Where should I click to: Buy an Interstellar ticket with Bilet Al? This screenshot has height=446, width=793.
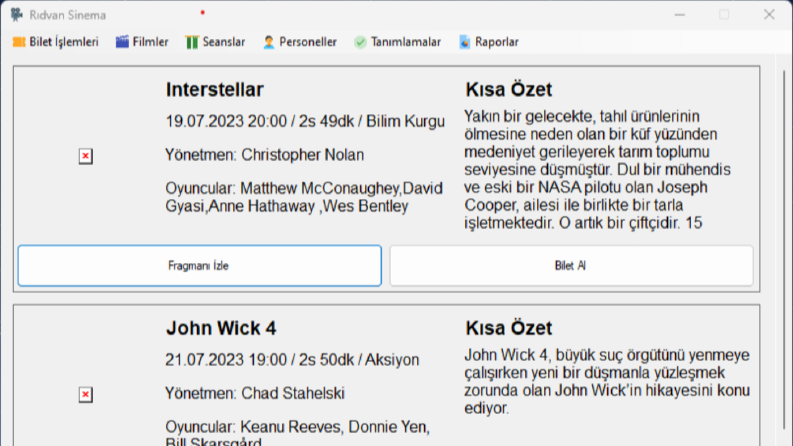(571, 265)
